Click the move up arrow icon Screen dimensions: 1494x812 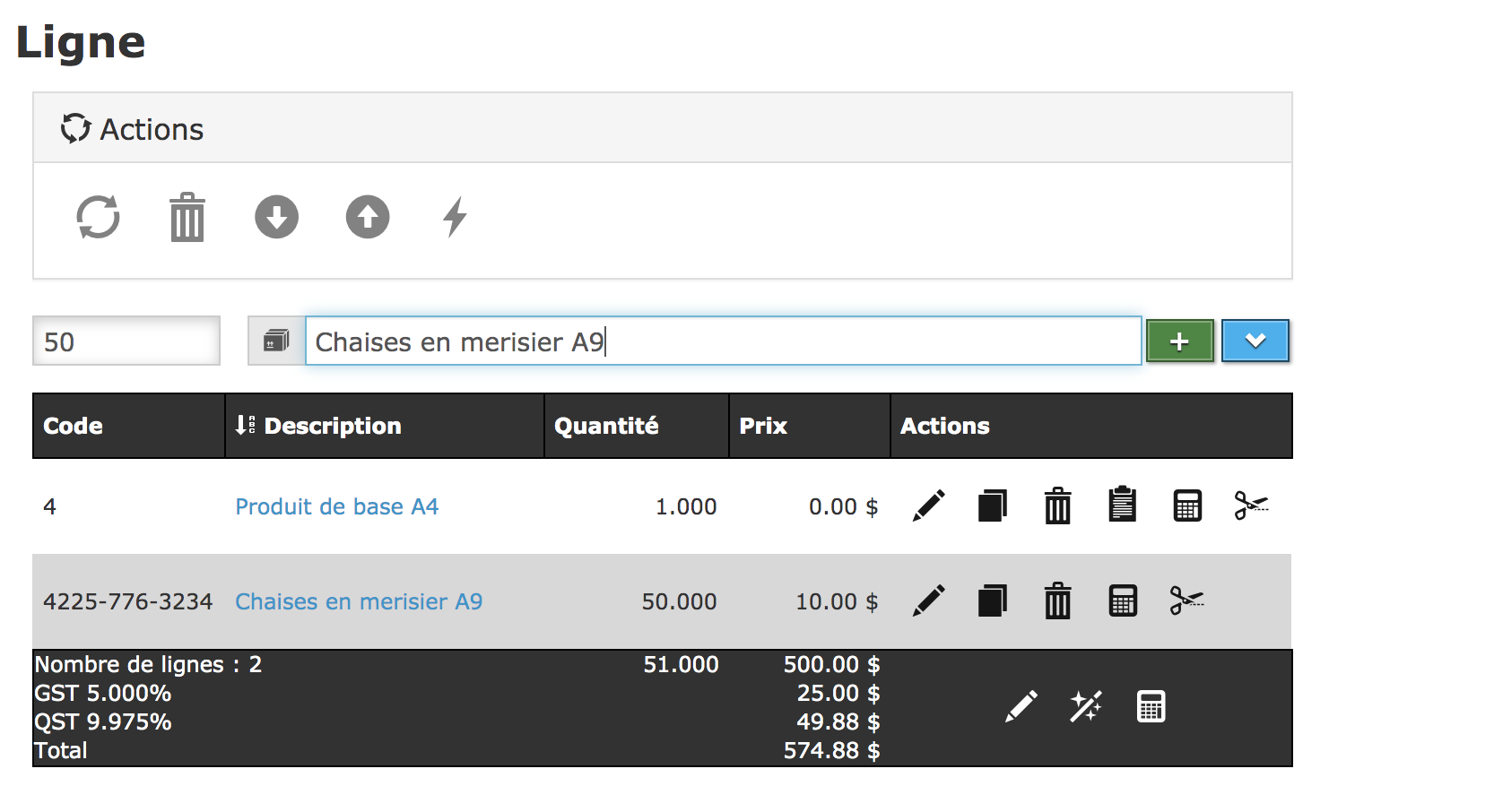click(x=368, y=217)
